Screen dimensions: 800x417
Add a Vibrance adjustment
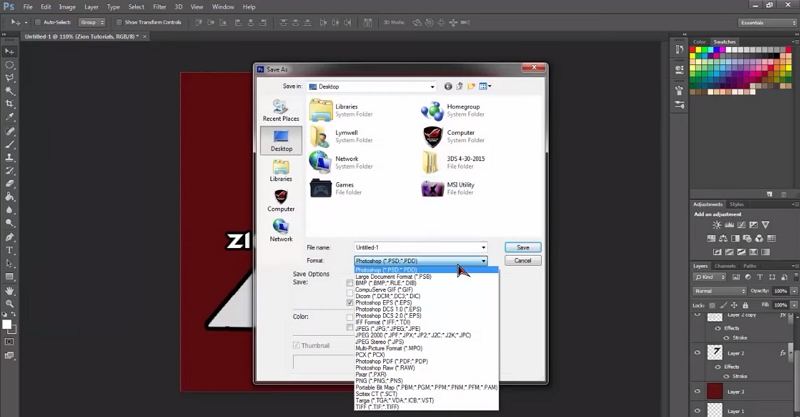click(765, 225)
